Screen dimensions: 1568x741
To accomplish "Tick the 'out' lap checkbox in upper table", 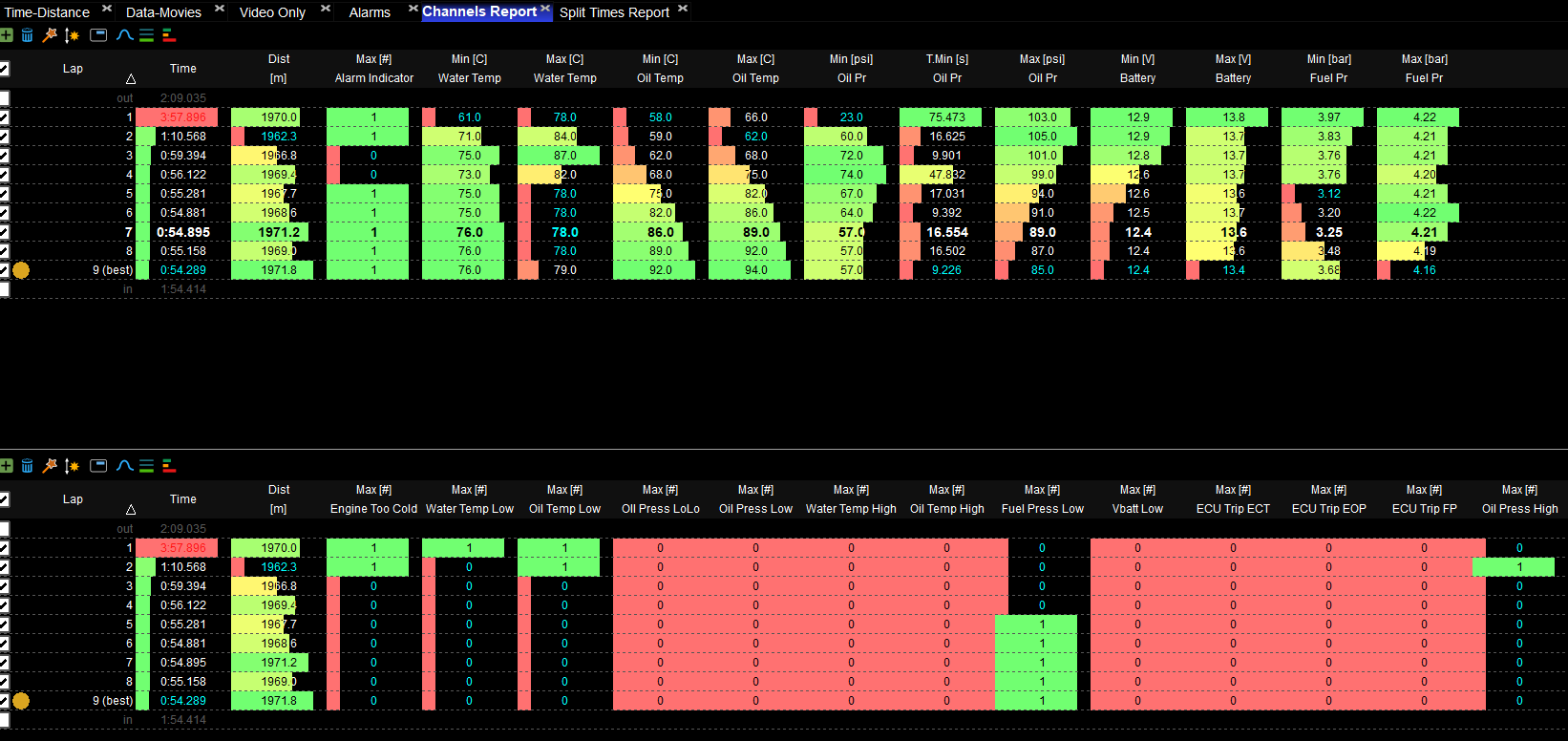I will pos(5,98).
